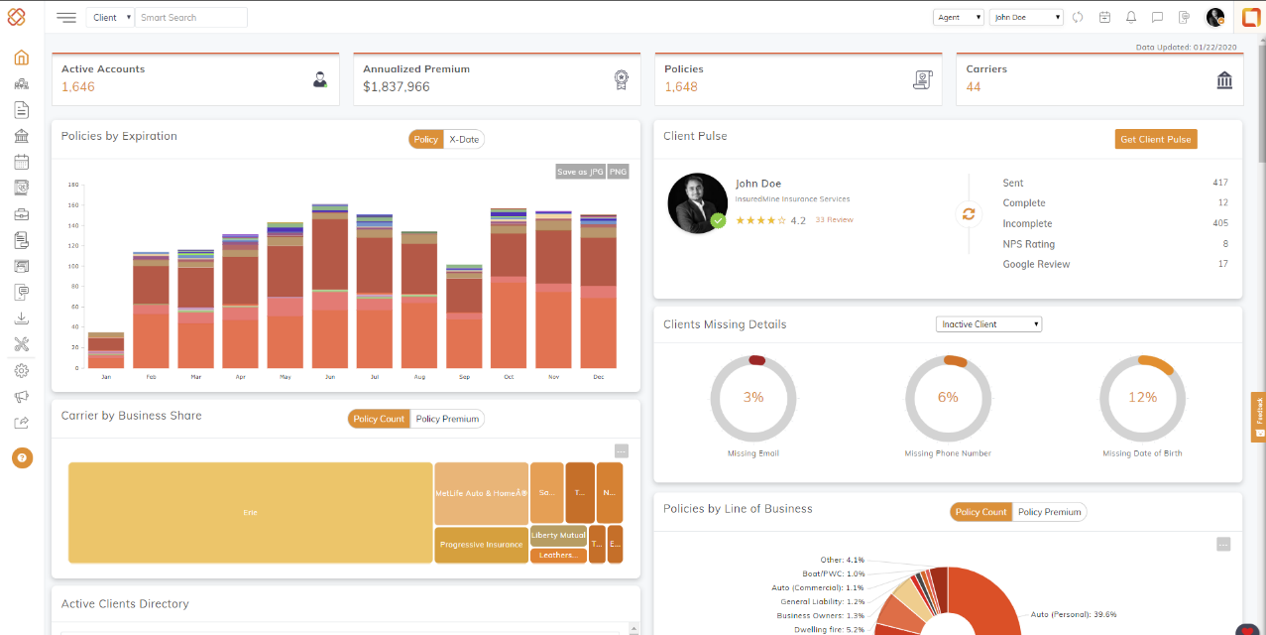Click the Google Review row in Client Pulse
Screen dimensions: 1266x635
point(1115,264)
